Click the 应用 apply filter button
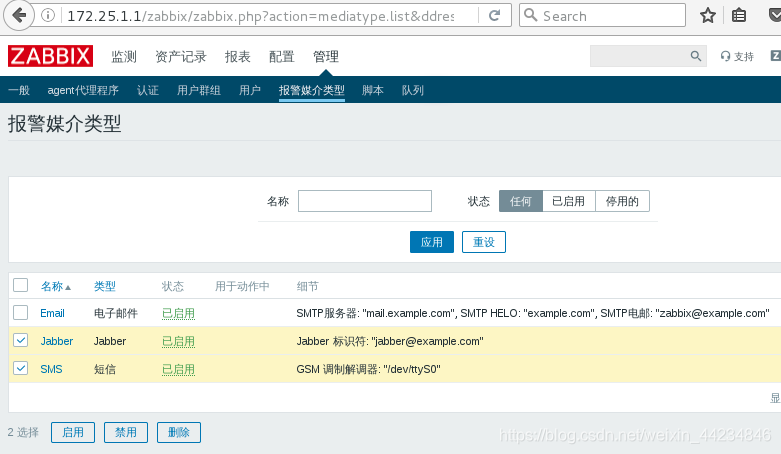 pyautogui.click(x=432, y=242)
